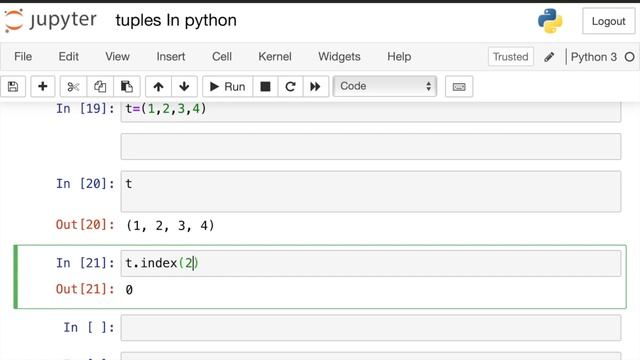Click the Out[21] output value 0
This screenshot has width=640, height=360.
(x=129, y=290)
